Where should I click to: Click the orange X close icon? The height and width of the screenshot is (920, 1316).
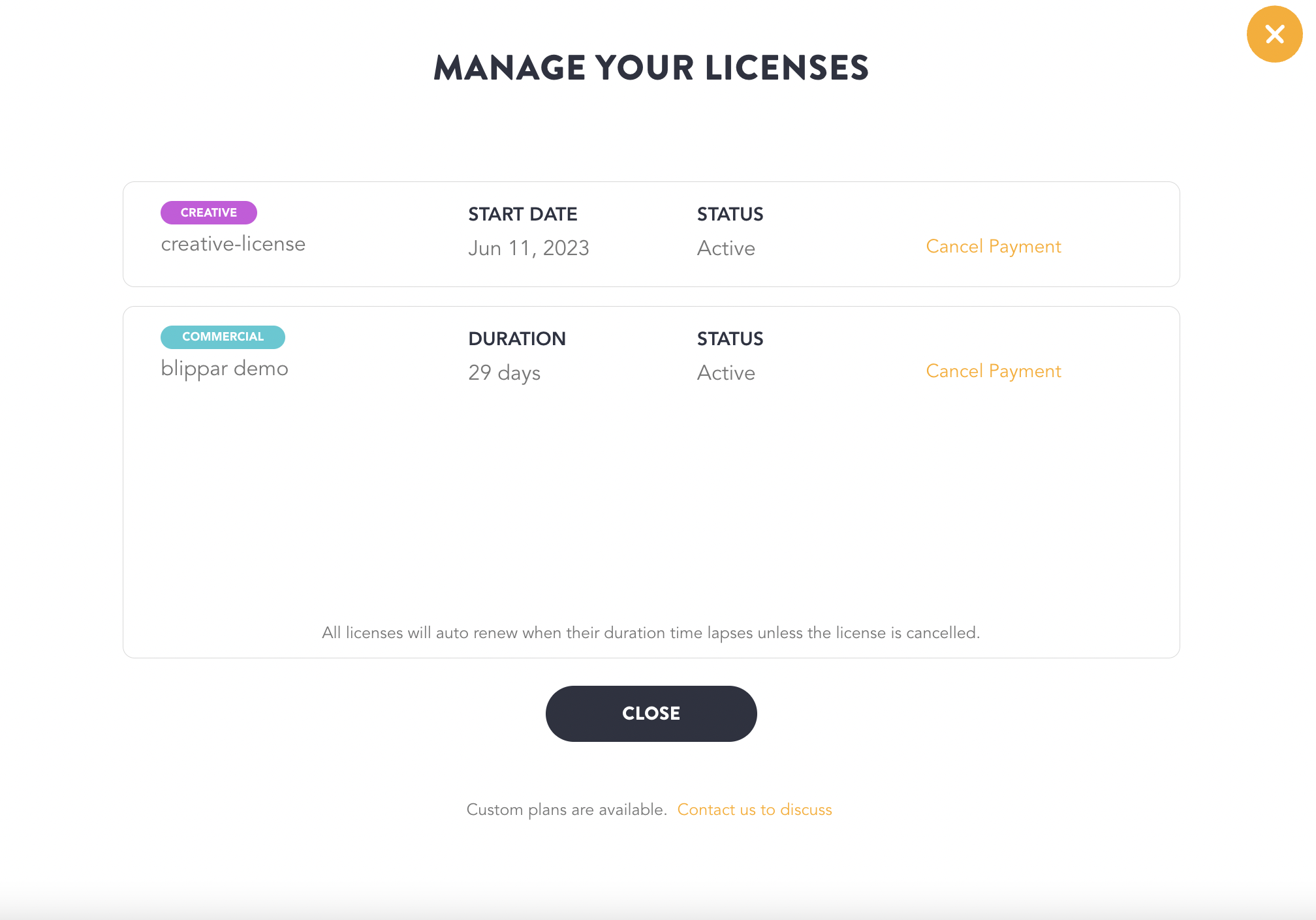click(1274, 34)
